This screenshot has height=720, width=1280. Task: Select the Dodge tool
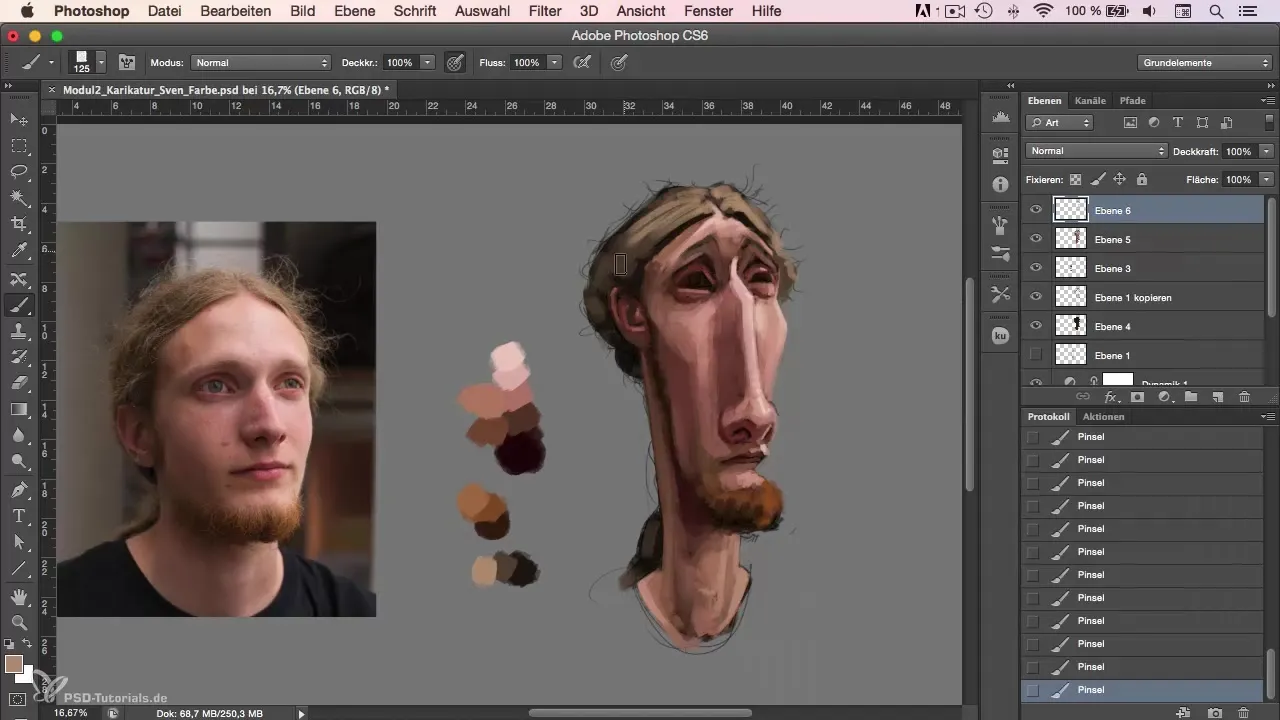[19, 461]
